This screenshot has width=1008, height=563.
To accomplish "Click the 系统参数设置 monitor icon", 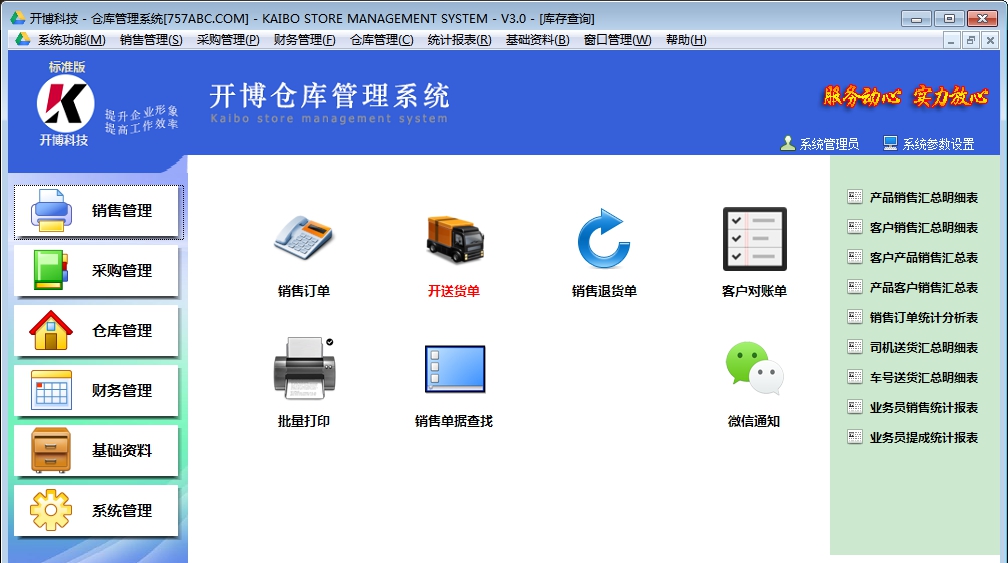I will coord(890,143).
